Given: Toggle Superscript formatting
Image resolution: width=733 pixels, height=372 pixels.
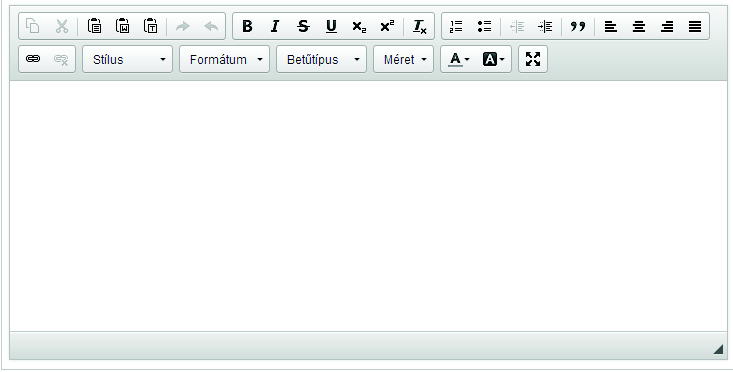Looking at the screenshot, I should click(387, 26).
